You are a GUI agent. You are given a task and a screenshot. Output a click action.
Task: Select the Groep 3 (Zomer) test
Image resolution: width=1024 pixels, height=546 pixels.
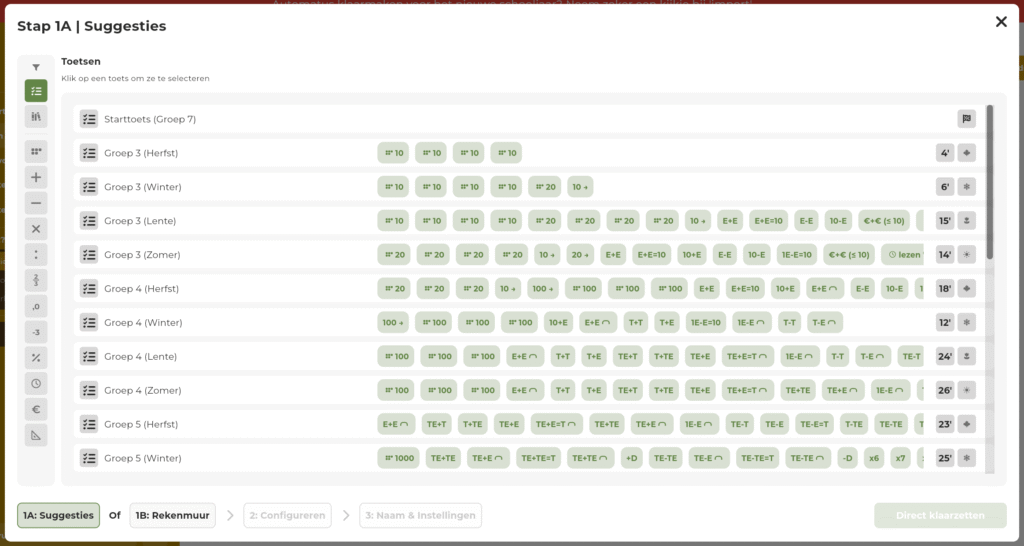pyautogui.click(x=528, y=255)
